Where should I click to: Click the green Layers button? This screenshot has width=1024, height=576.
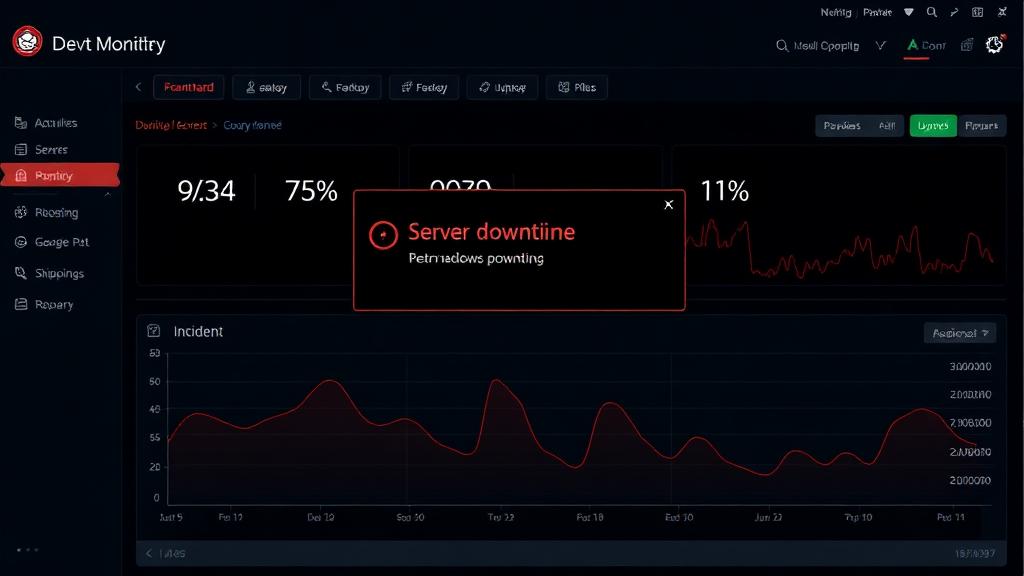(x=933, y=125)
